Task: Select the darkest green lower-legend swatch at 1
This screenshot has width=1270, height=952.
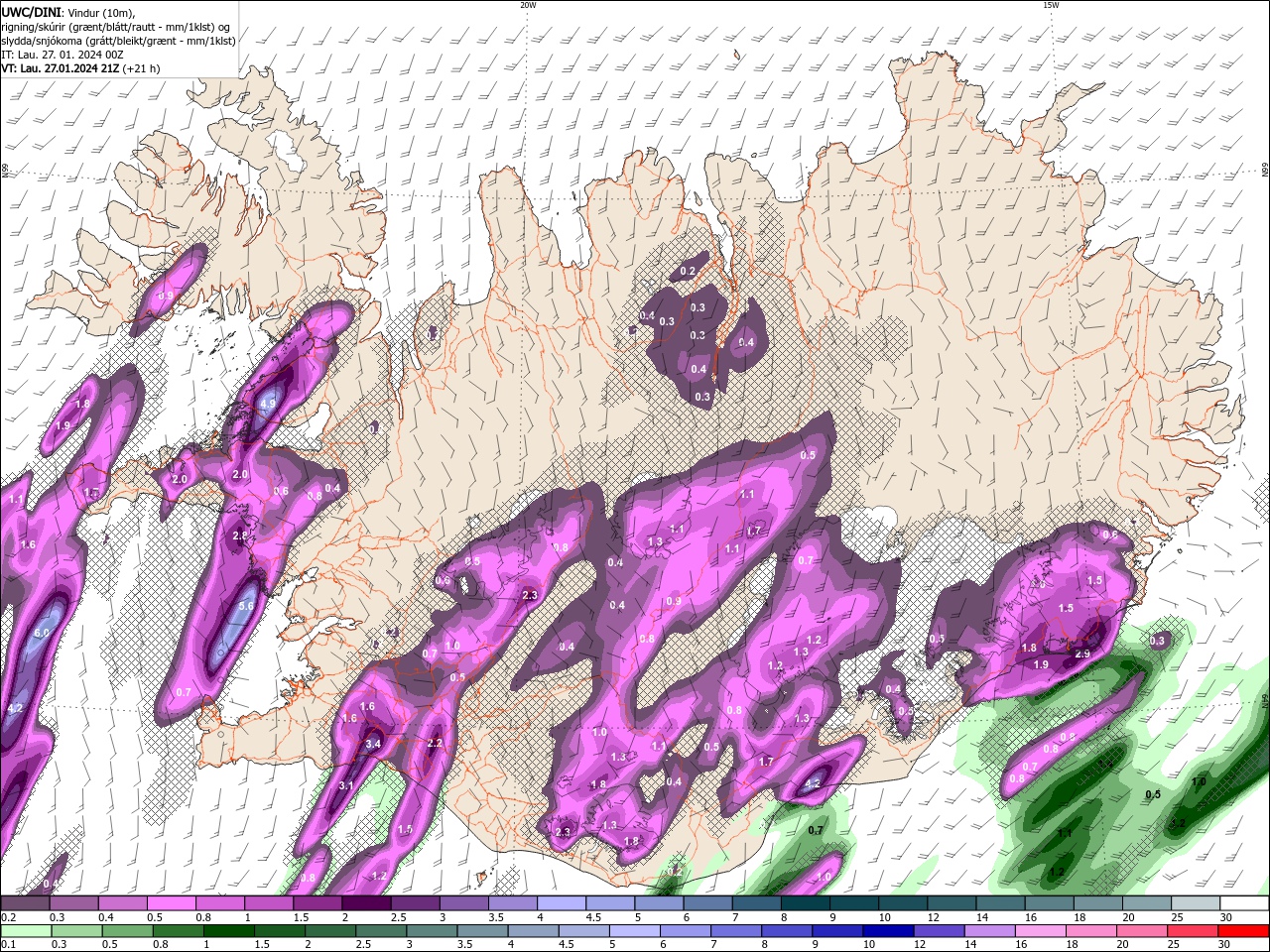Action: [227, 931]
